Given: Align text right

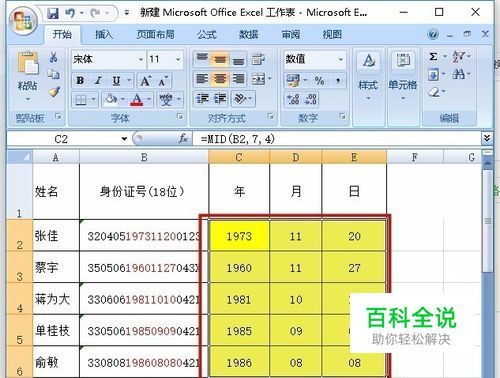Looking at the screenshot, I should point(238,79).
